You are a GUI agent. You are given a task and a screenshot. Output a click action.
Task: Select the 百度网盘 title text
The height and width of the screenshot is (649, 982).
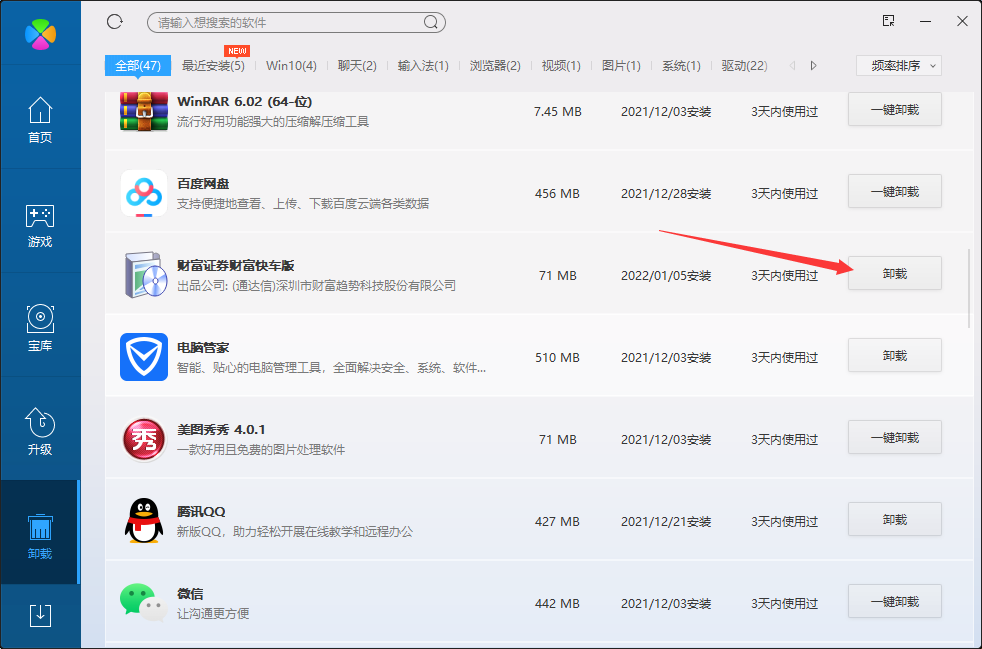point(203,184)
